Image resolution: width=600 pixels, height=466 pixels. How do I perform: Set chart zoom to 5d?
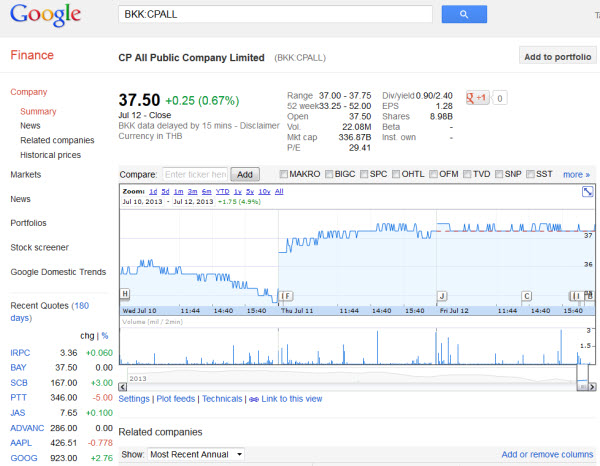click(165, 191)
